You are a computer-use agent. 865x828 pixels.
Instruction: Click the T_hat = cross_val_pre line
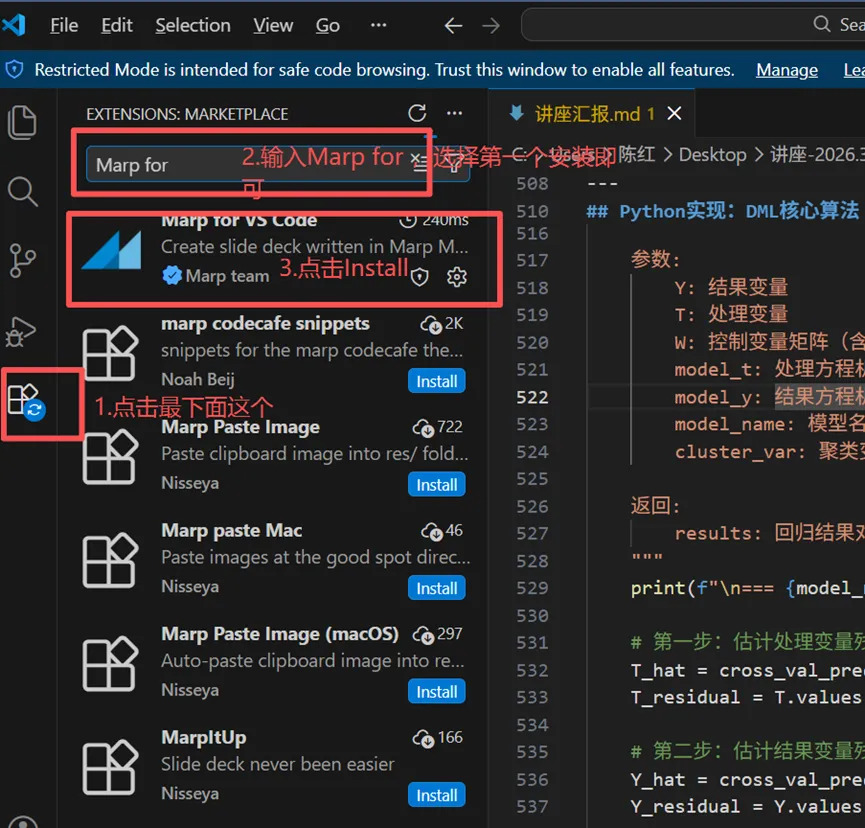point(747,670)
